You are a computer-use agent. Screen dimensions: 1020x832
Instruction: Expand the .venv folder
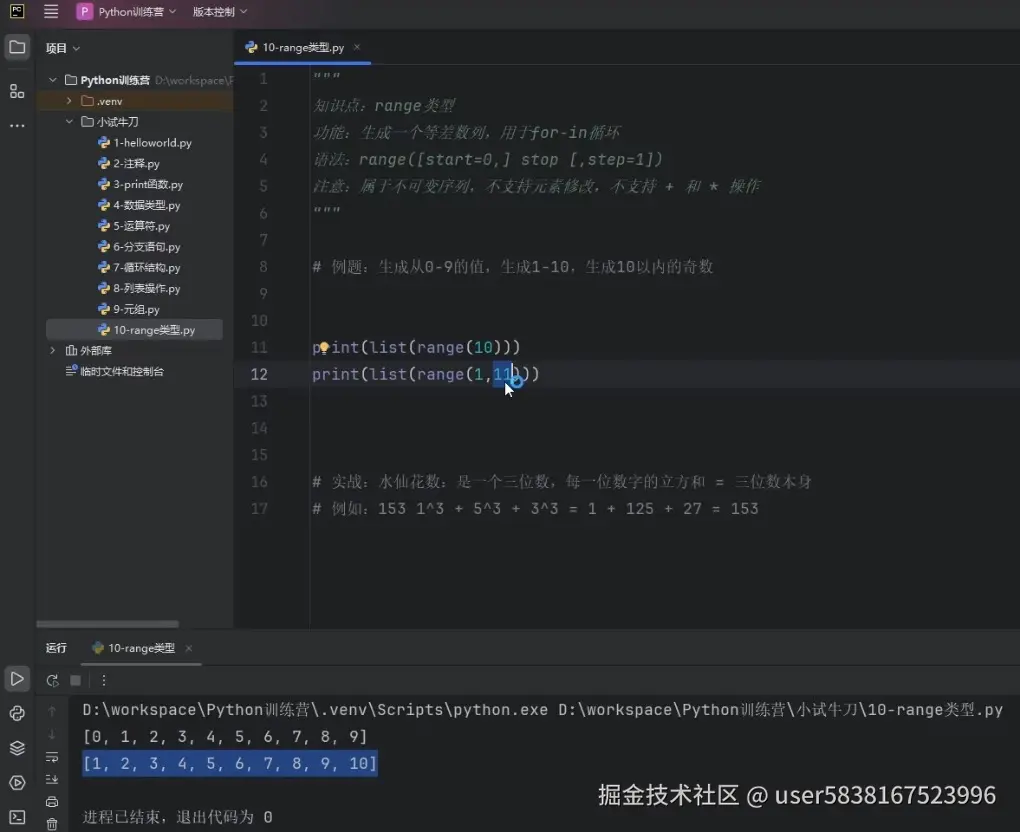68,101
